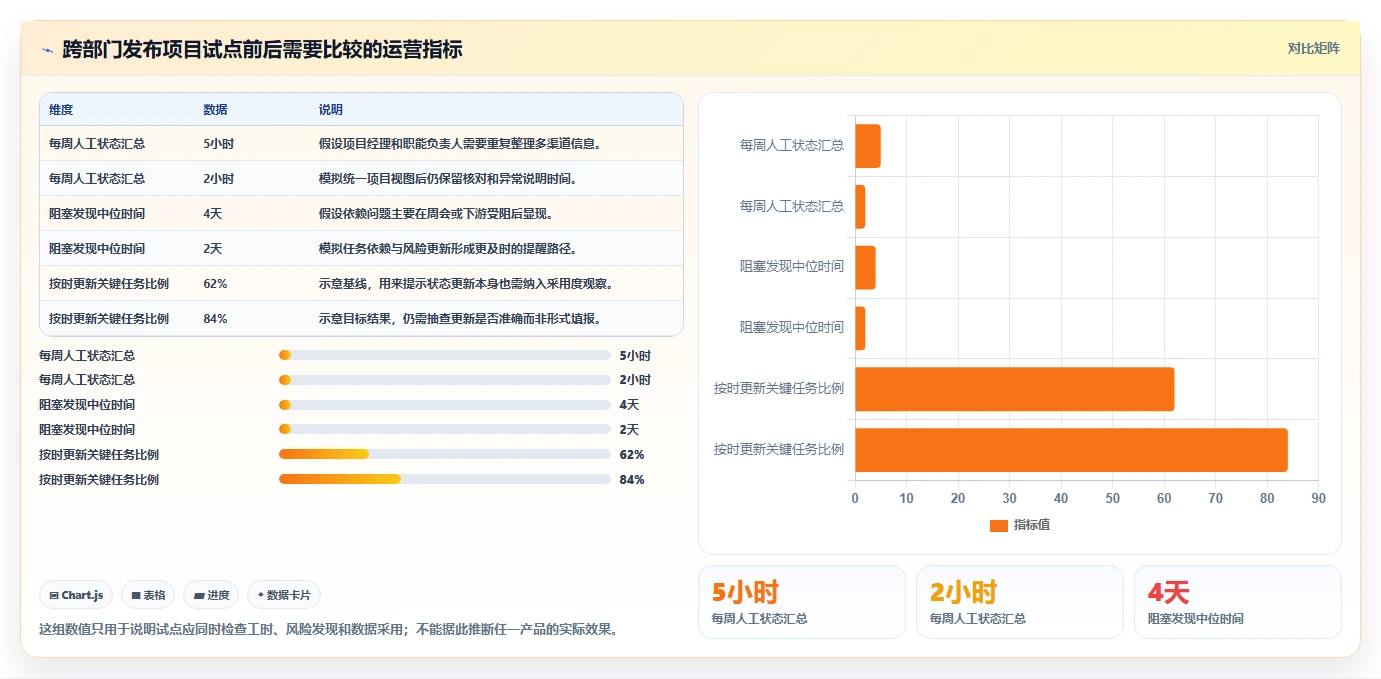
Task: Click the 2天 cell in the table
Action: (212, 249)
